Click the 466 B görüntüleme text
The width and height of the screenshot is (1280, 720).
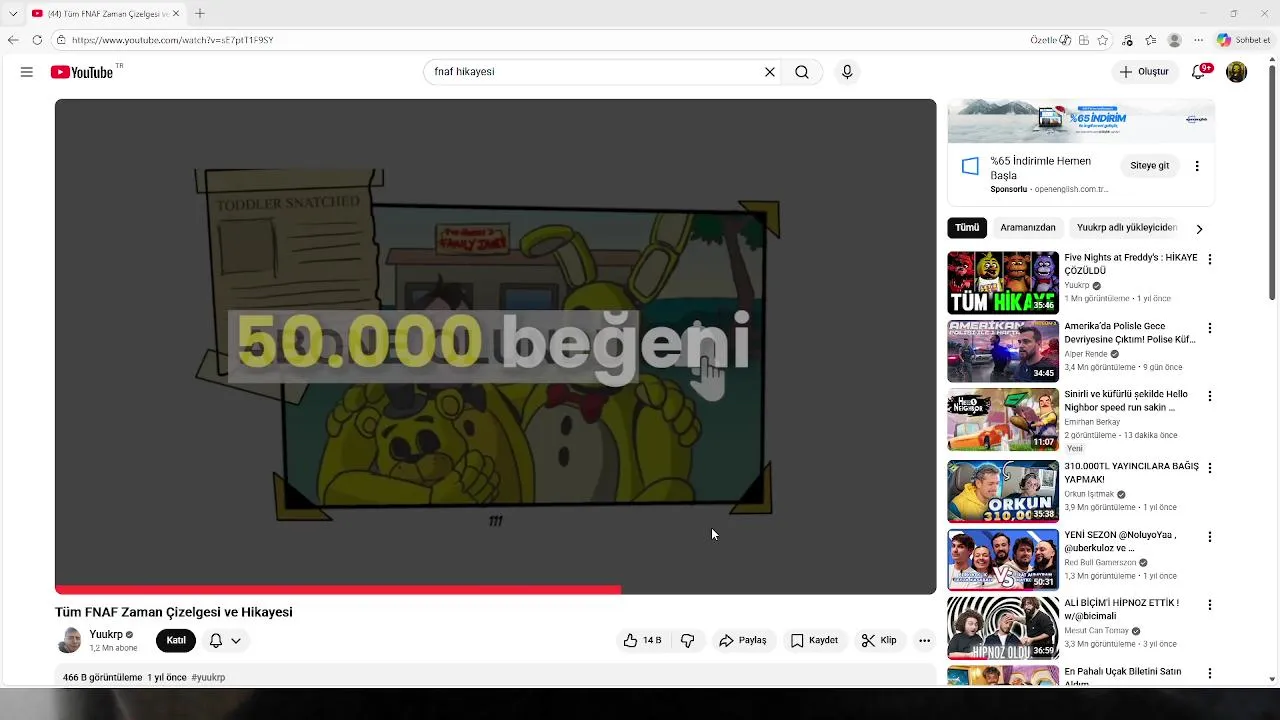(x=103, y=678)
